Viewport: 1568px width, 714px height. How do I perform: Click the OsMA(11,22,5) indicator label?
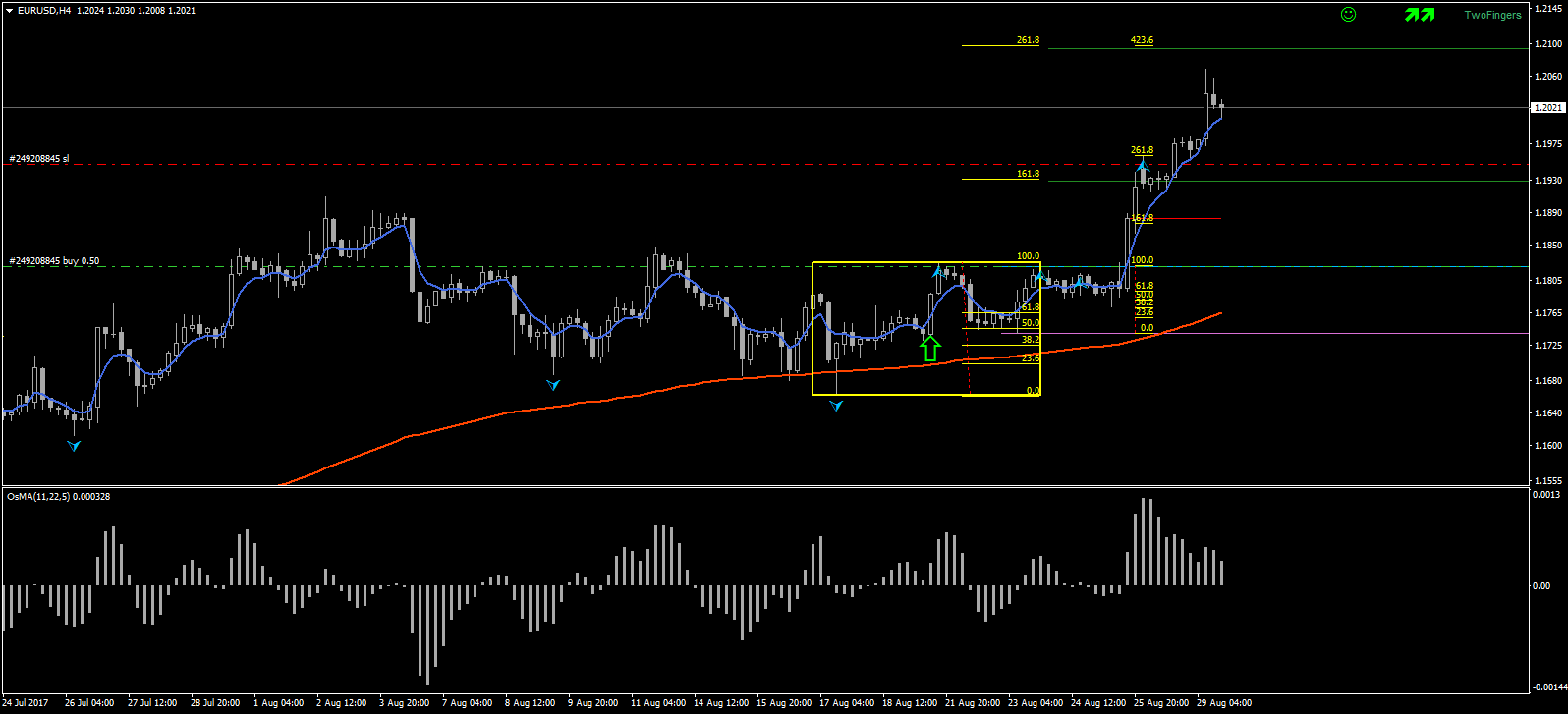pos(58,497)
